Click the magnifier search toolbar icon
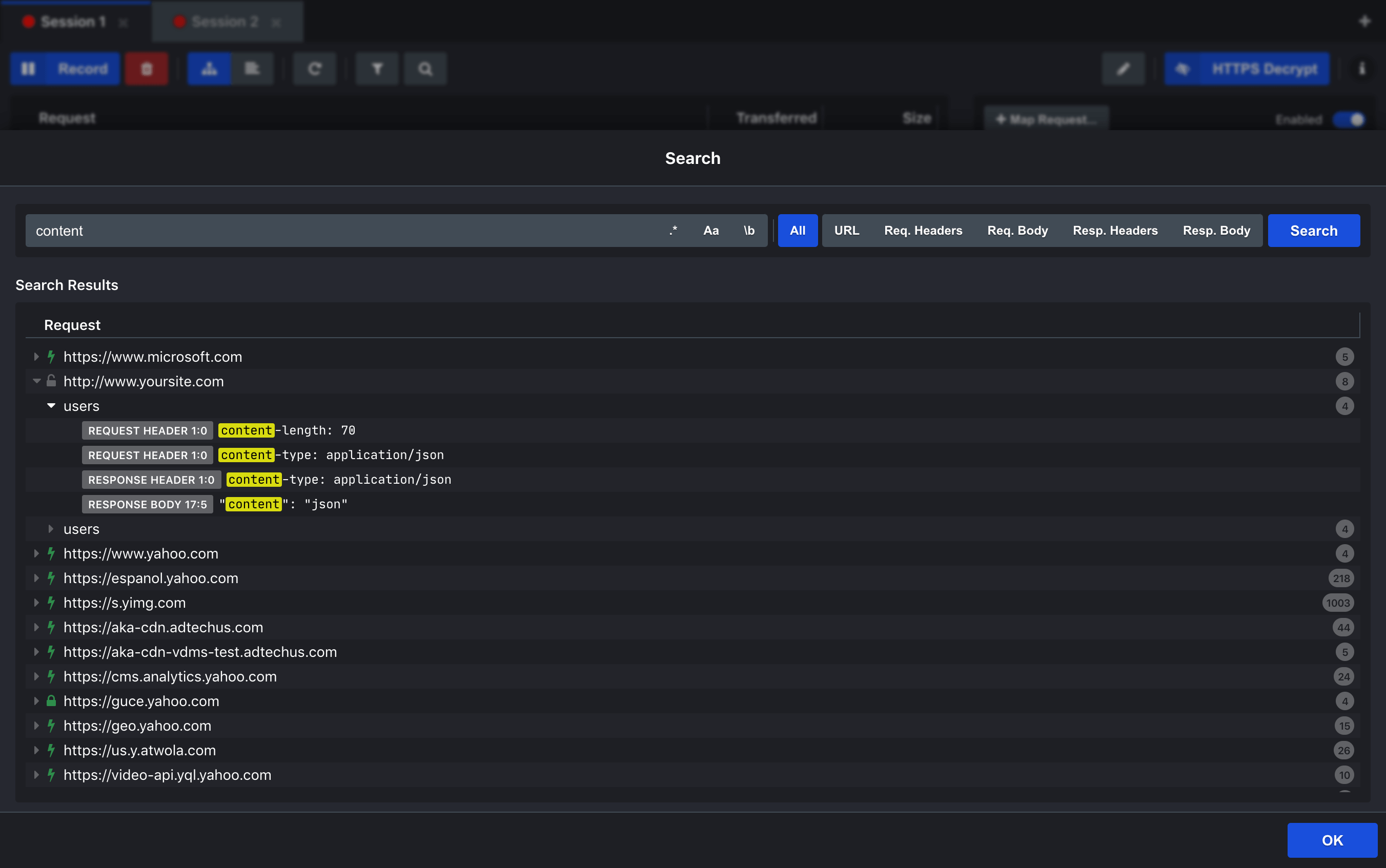 pos(425,69)
